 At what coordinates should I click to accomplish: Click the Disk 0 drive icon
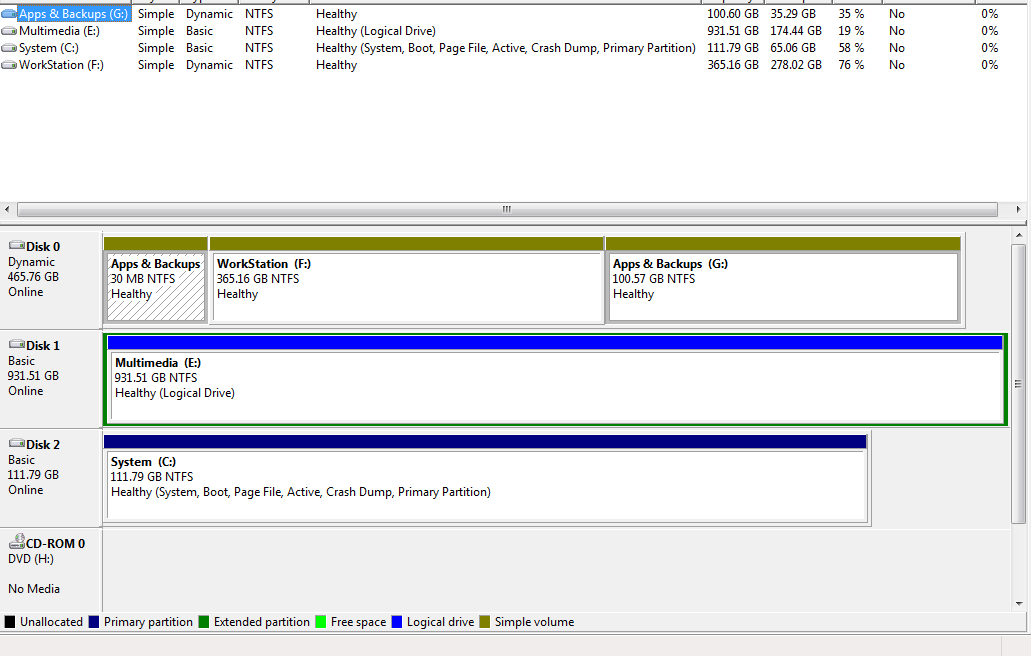(16, 246)
